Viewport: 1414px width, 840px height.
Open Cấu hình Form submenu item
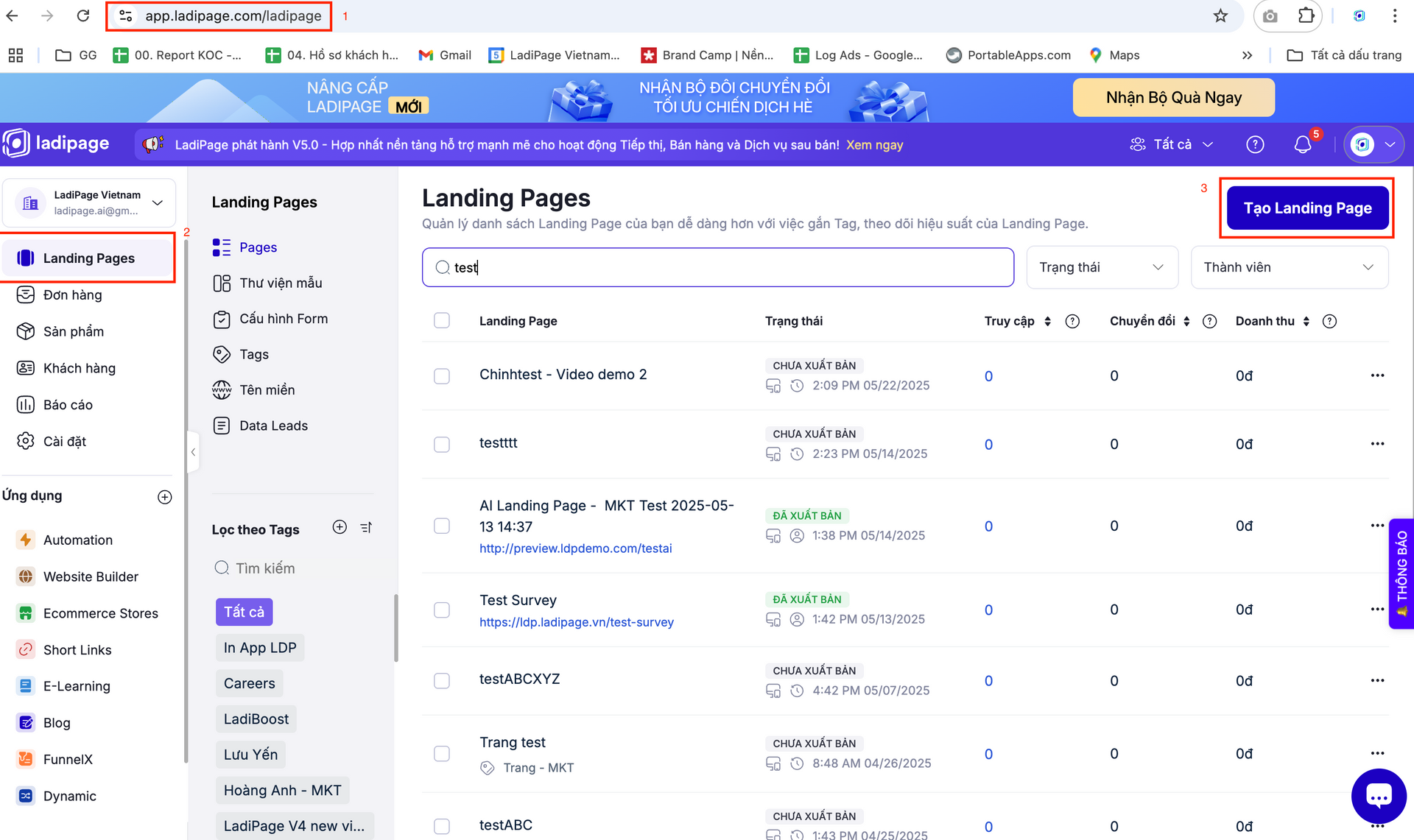[284, 319]
